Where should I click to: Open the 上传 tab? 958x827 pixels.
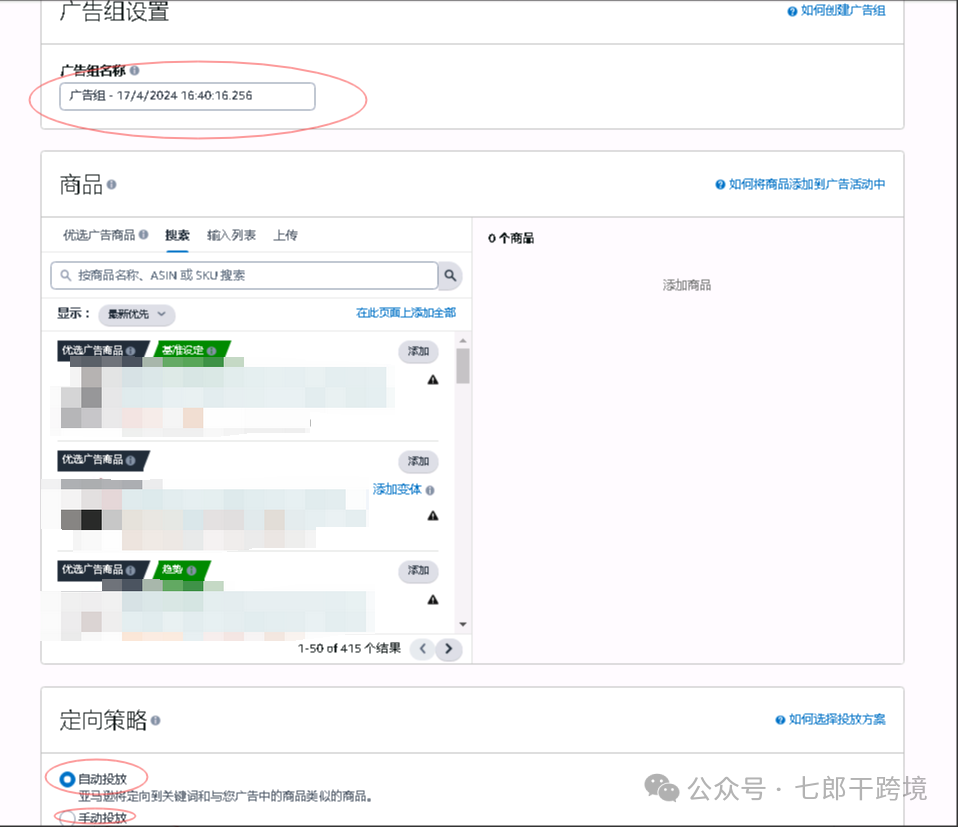click(285, 235)
